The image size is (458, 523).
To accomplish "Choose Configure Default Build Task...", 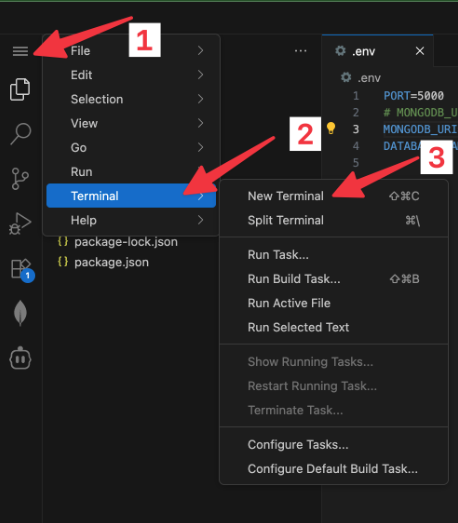I will pos(334,469).
